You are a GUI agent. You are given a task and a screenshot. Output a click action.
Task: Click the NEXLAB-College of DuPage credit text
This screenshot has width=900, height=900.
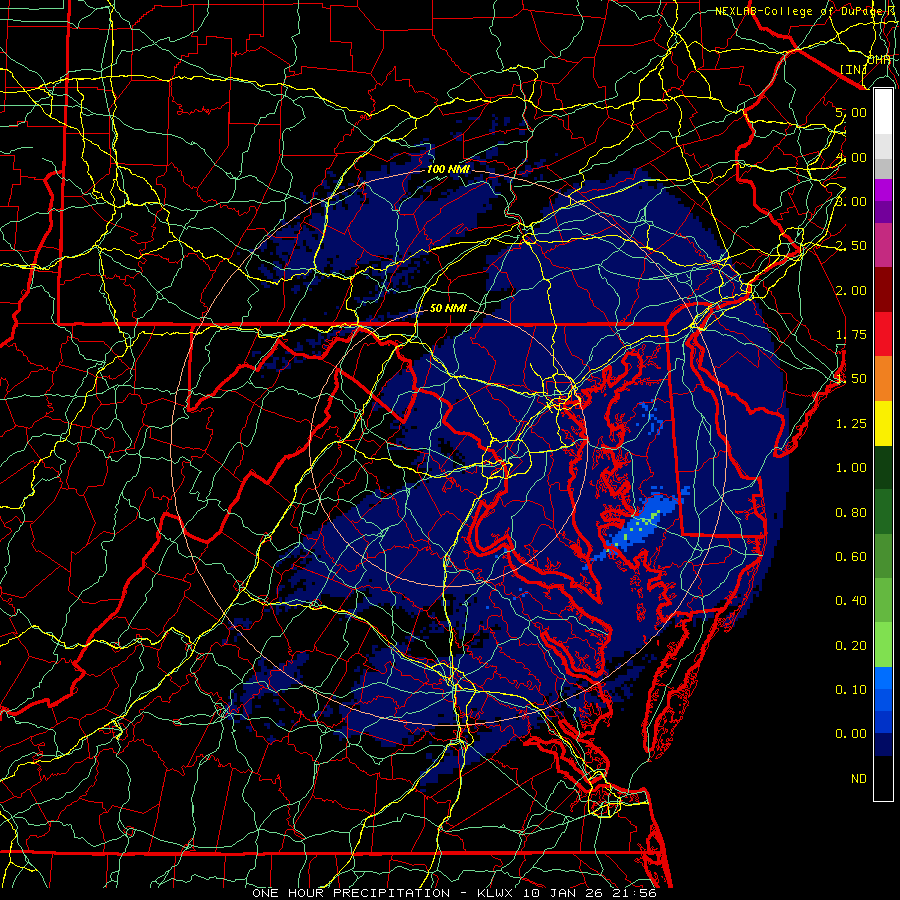pyautogui.click(x=806, y=11)
